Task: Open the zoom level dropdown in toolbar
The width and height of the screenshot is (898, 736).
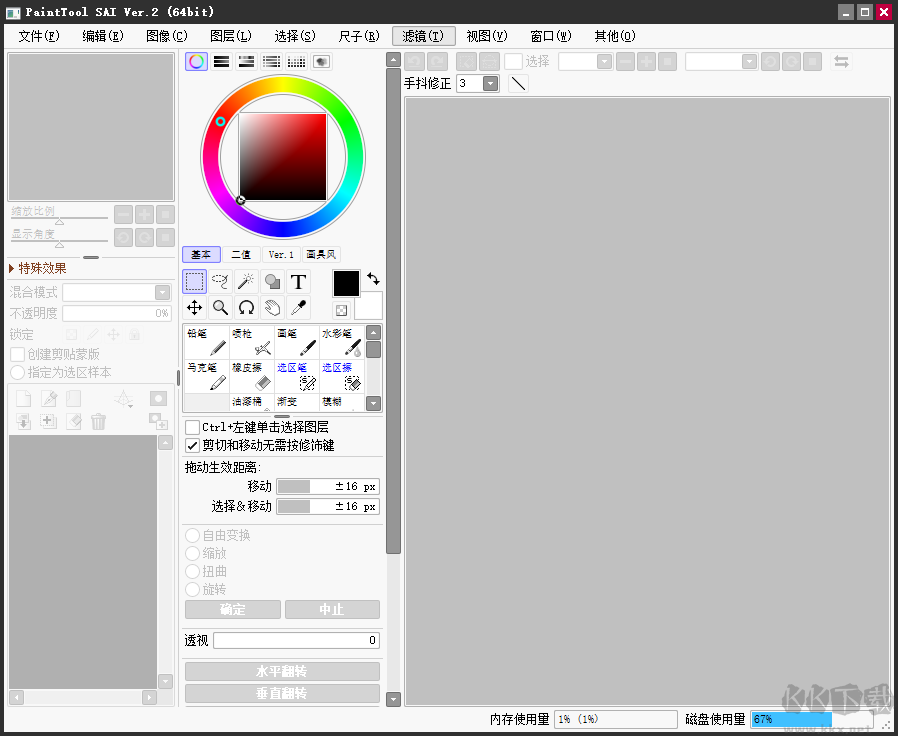Action: tap(604, 61)
